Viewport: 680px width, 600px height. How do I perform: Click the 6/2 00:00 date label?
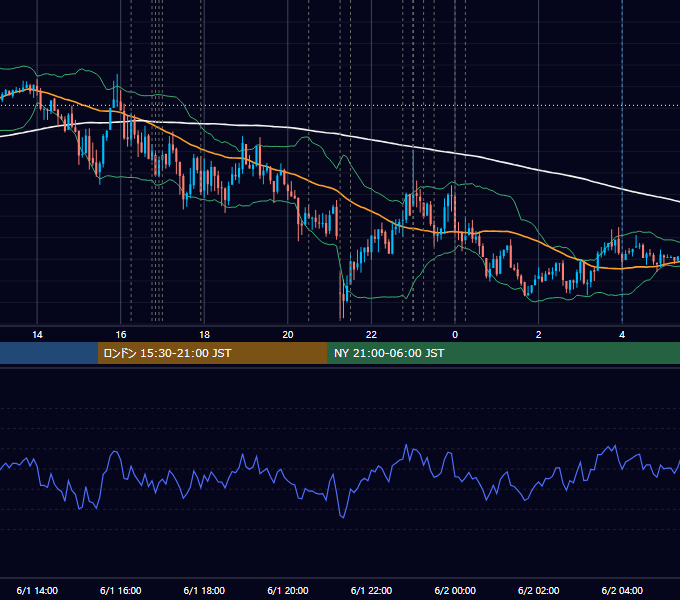pos(455,590)
